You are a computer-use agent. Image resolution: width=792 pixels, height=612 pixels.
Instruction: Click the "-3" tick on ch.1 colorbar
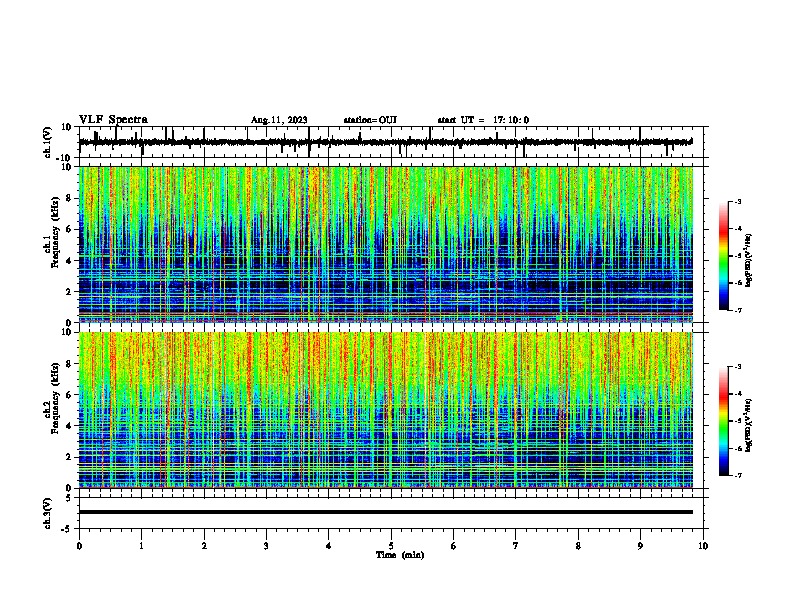(x=737, y=201)
